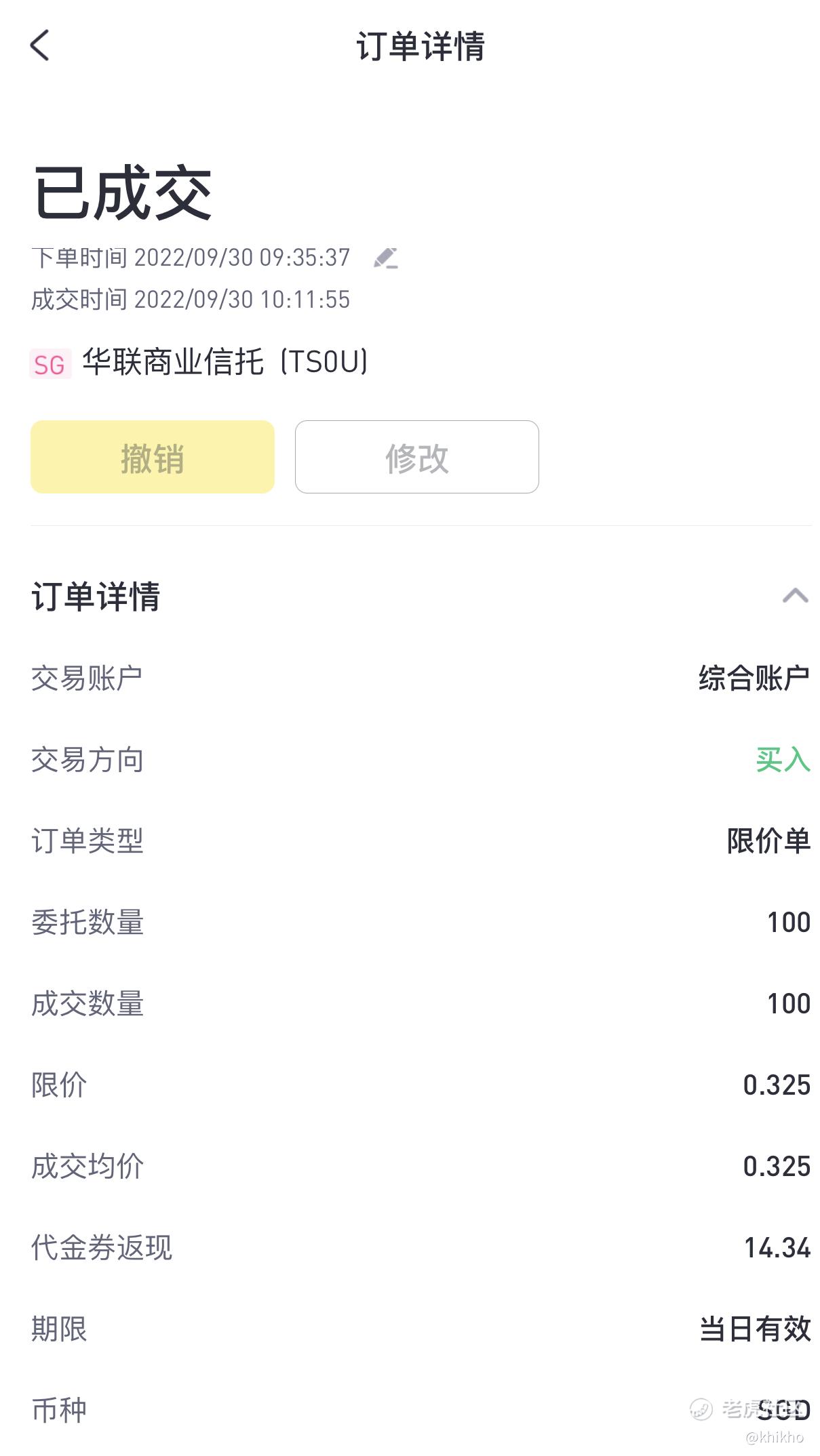The height and width of the screenshot is (1456, 820).
Task: Tap the 委托数量 100 value
Action: click(789, 923)
